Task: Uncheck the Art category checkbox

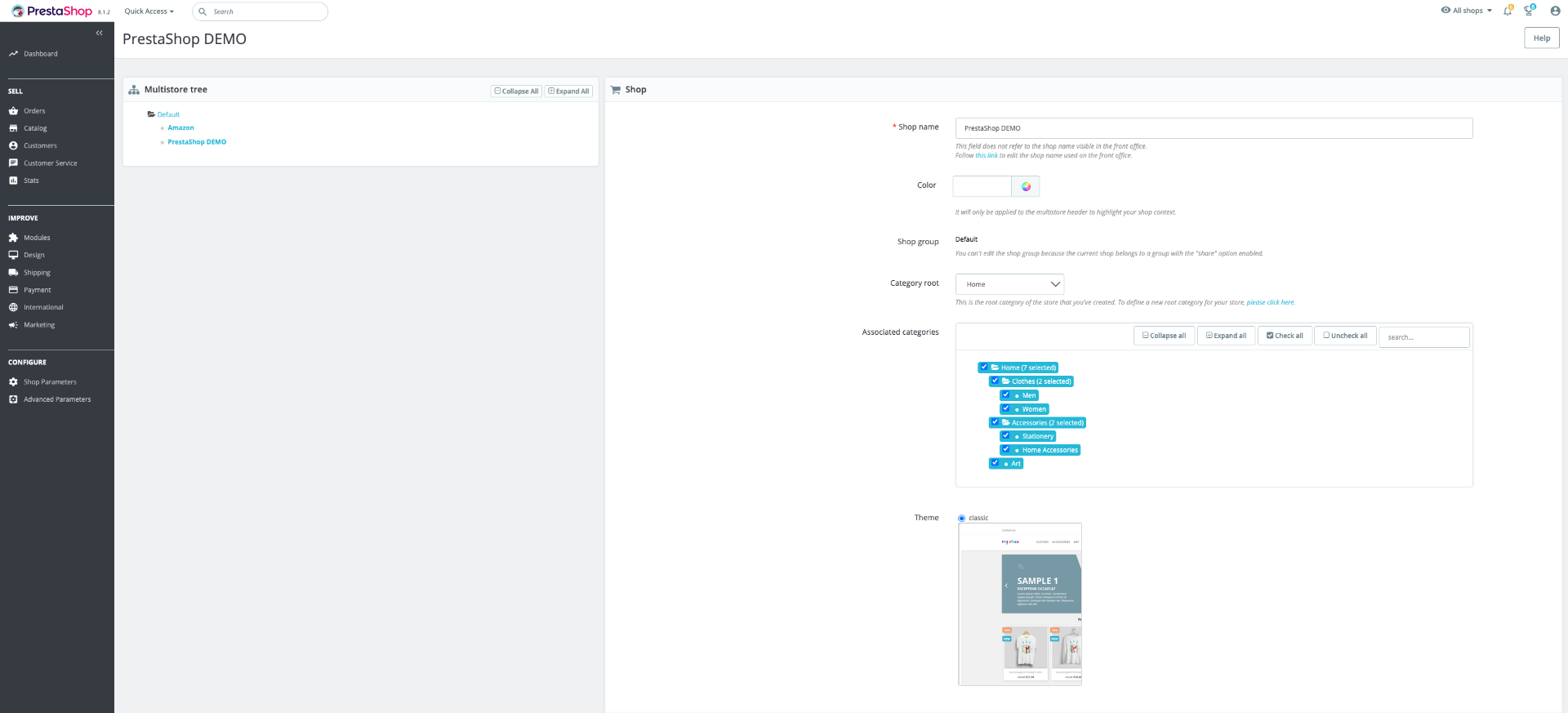Action: 995,463
